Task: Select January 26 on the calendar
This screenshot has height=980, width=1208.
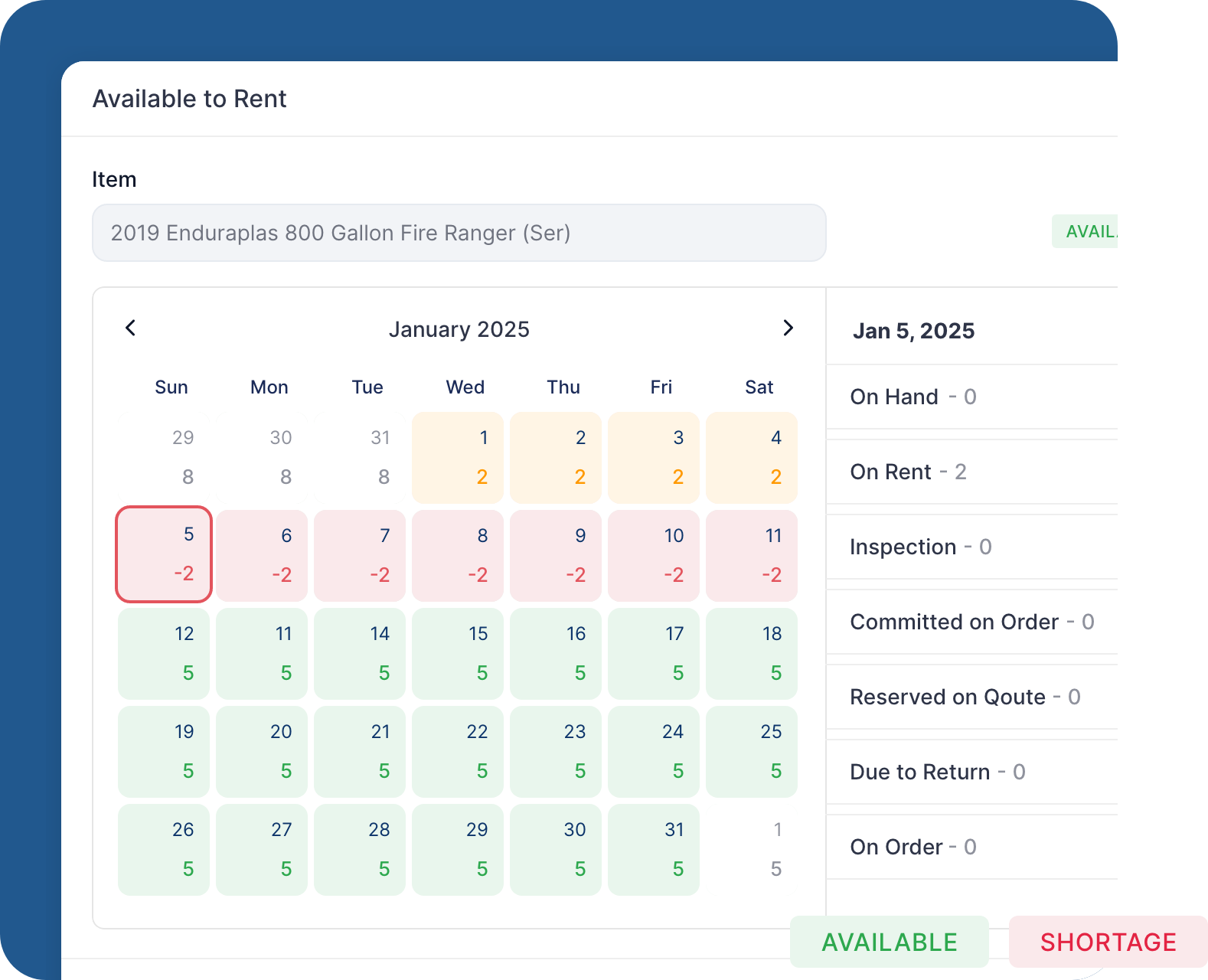Action: coord(164,849)
